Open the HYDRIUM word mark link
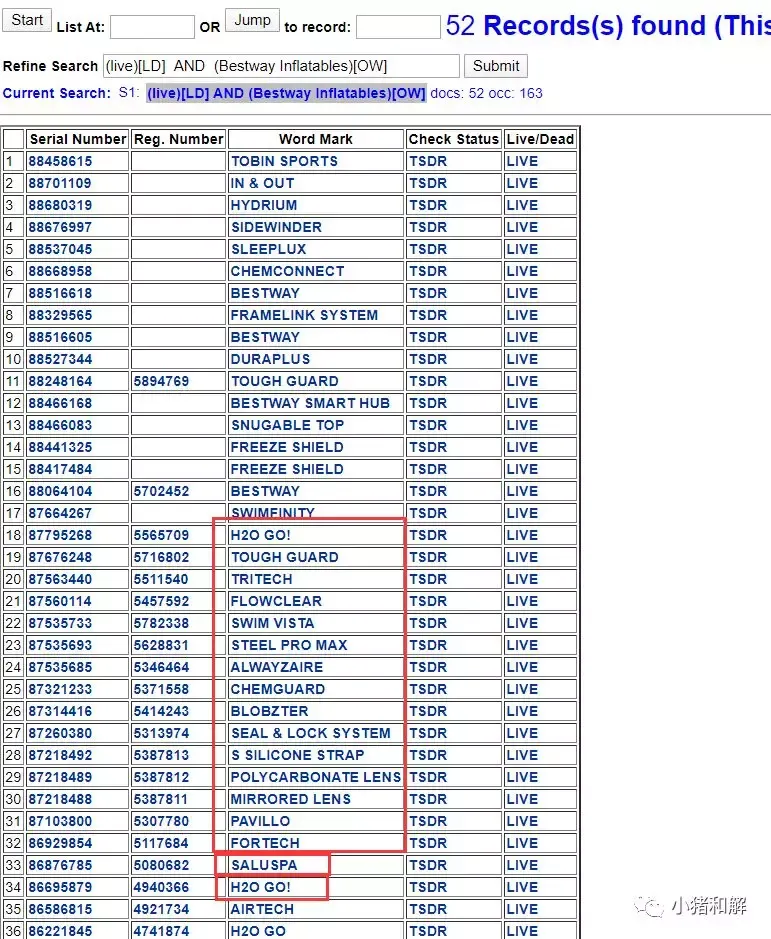This screenshot has width=771, height=939. (x=264, y=205)
